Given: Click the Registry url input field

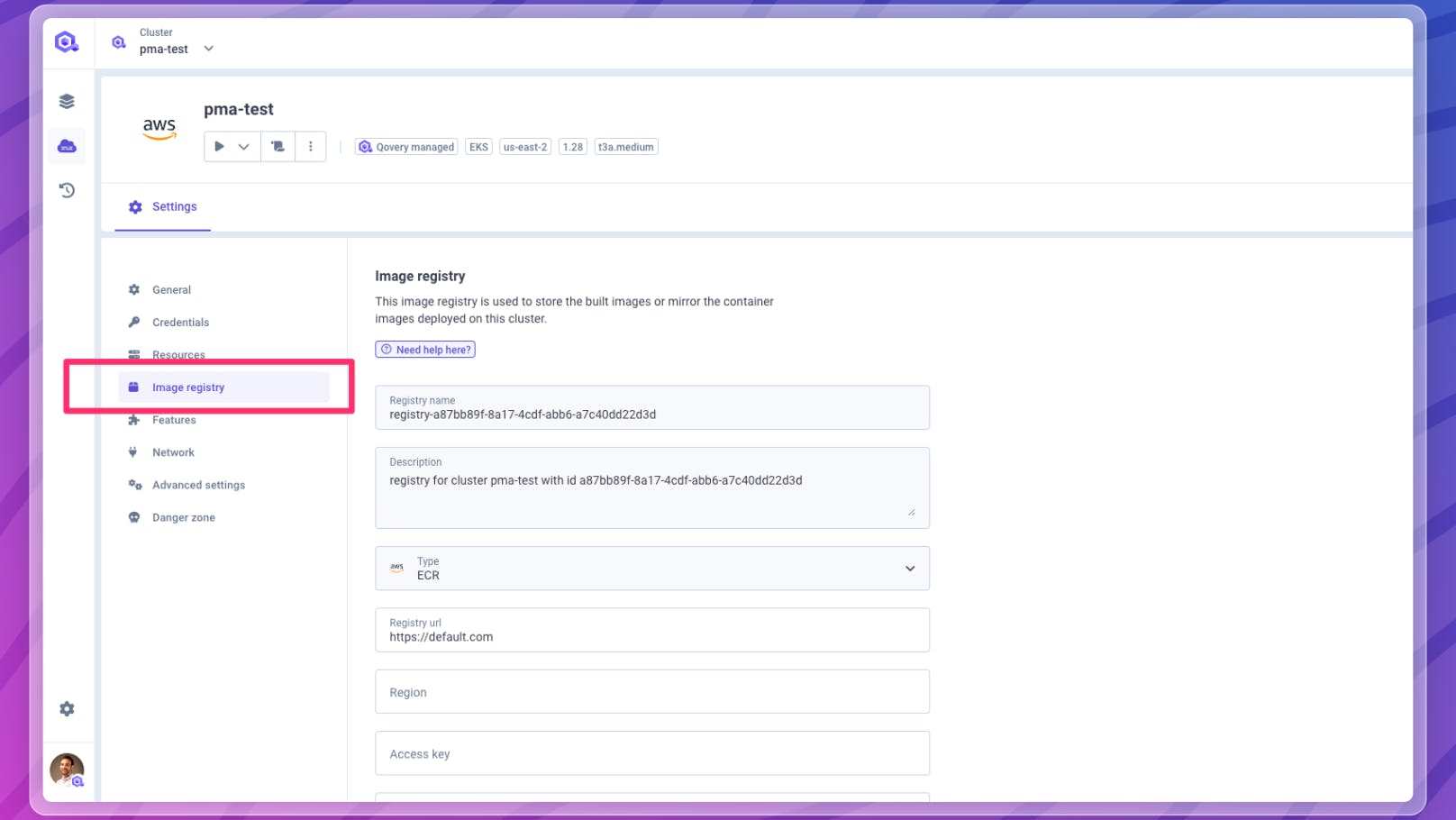Looking at the screenshot, I should pos(652,630).
